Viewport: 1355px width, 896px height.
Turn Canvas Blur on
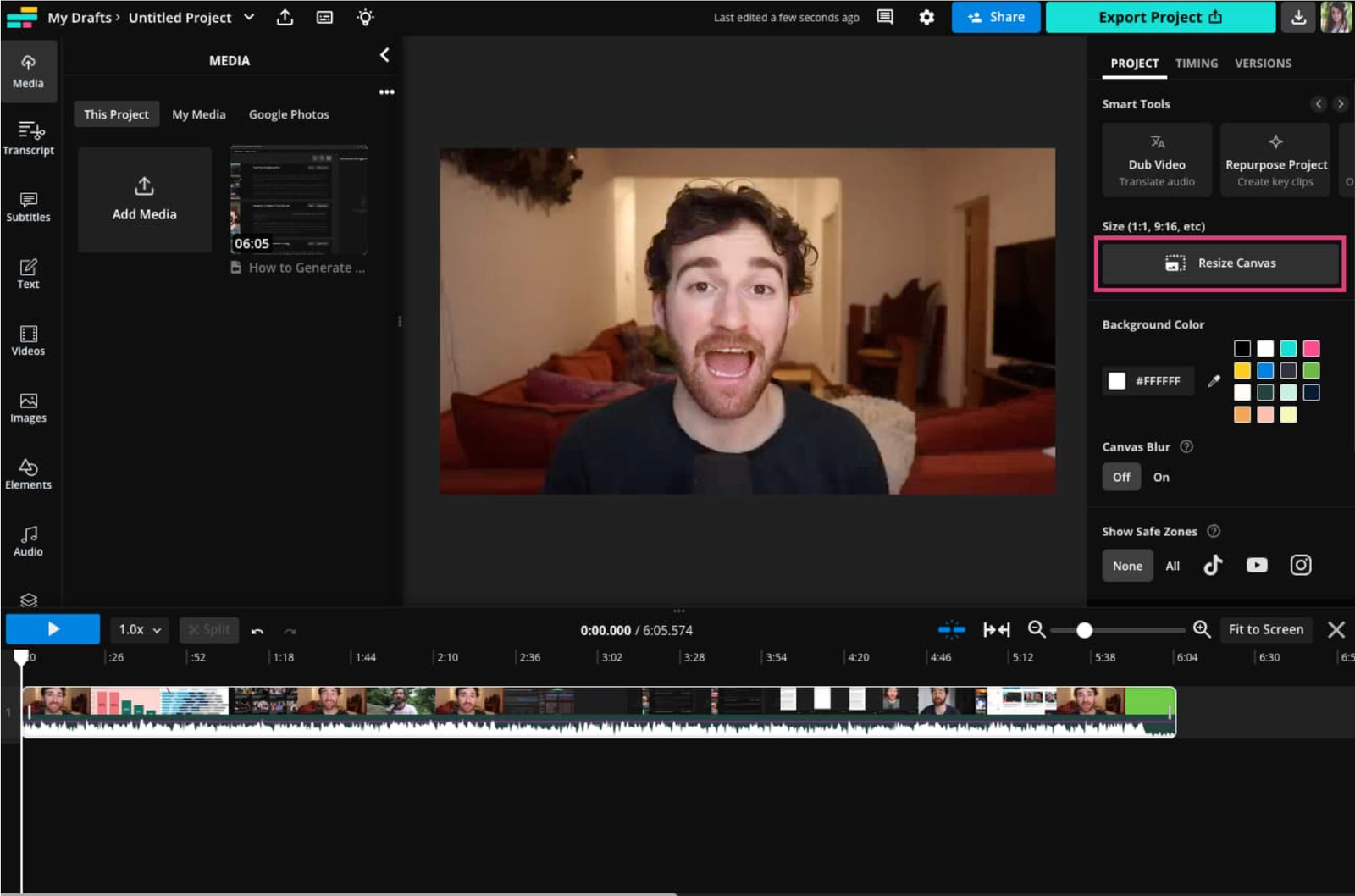click(1160, 477)
